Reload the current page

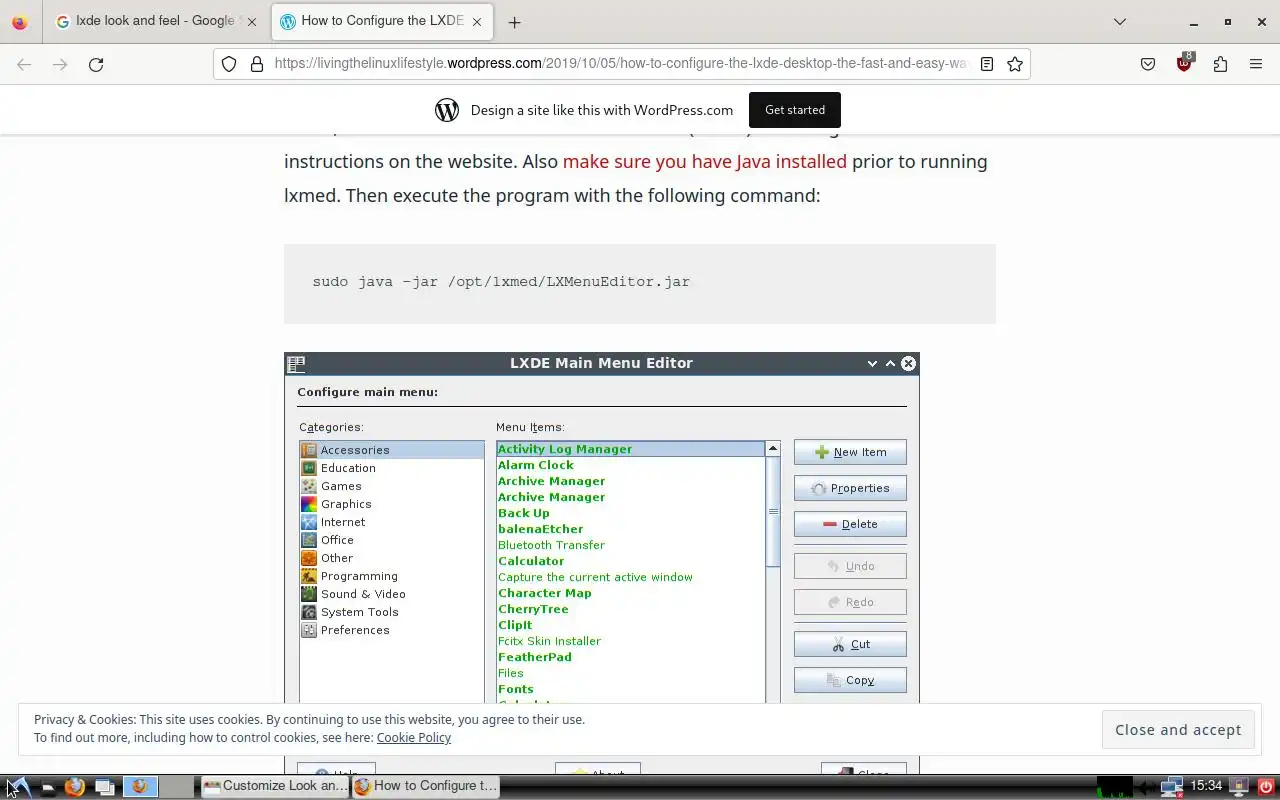click(x=96, y=64)
